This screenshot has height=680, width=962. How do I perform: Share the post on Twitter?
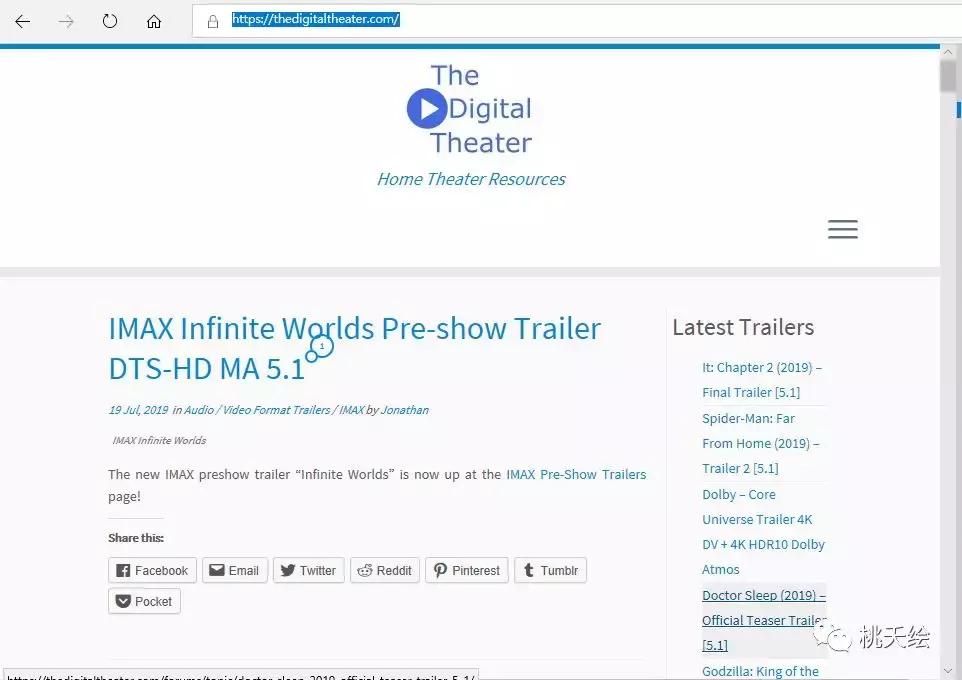[x=309, y=570]
